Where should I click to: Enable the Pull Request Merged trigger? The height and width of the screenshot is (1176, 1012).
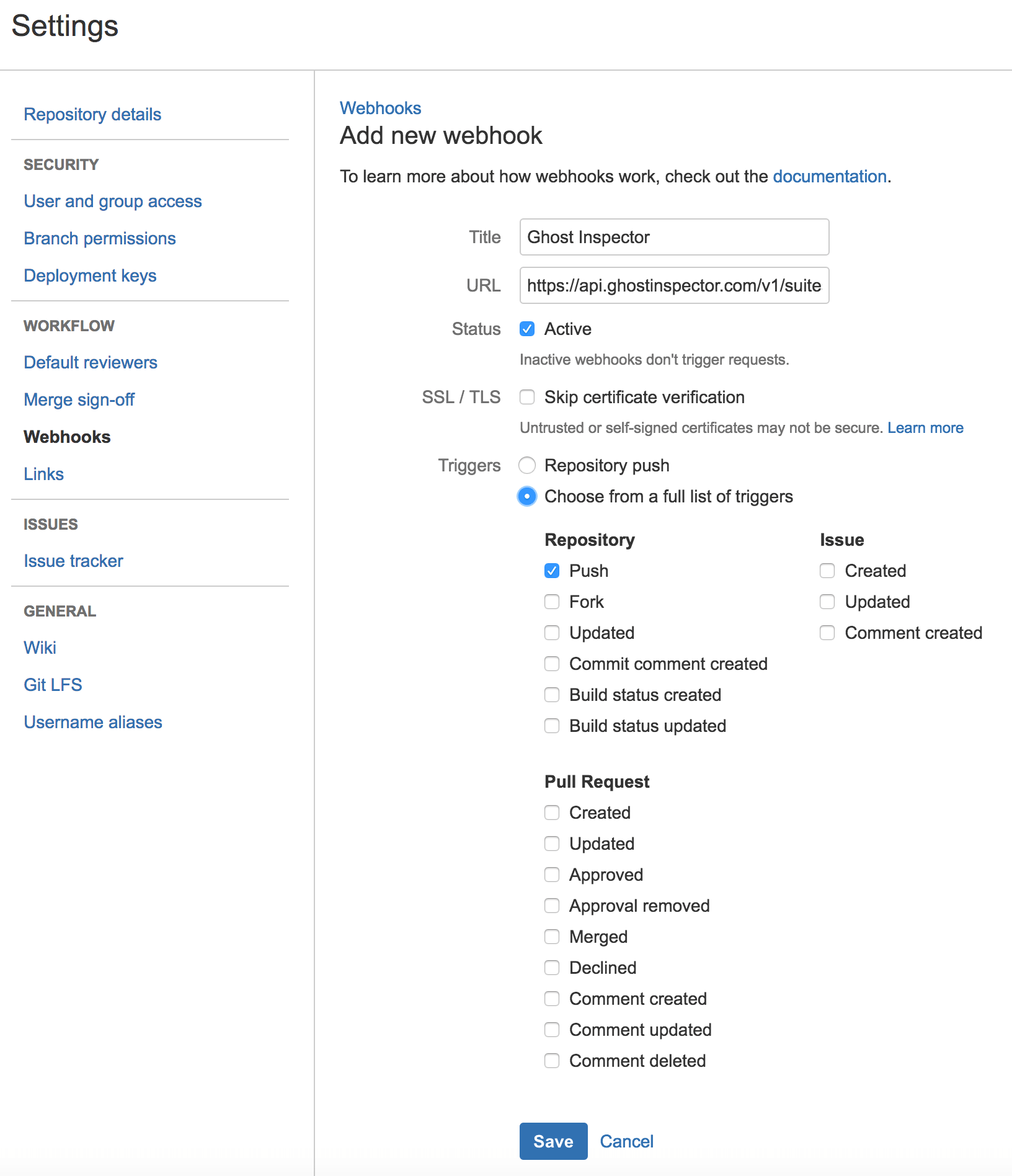[552, 937]
